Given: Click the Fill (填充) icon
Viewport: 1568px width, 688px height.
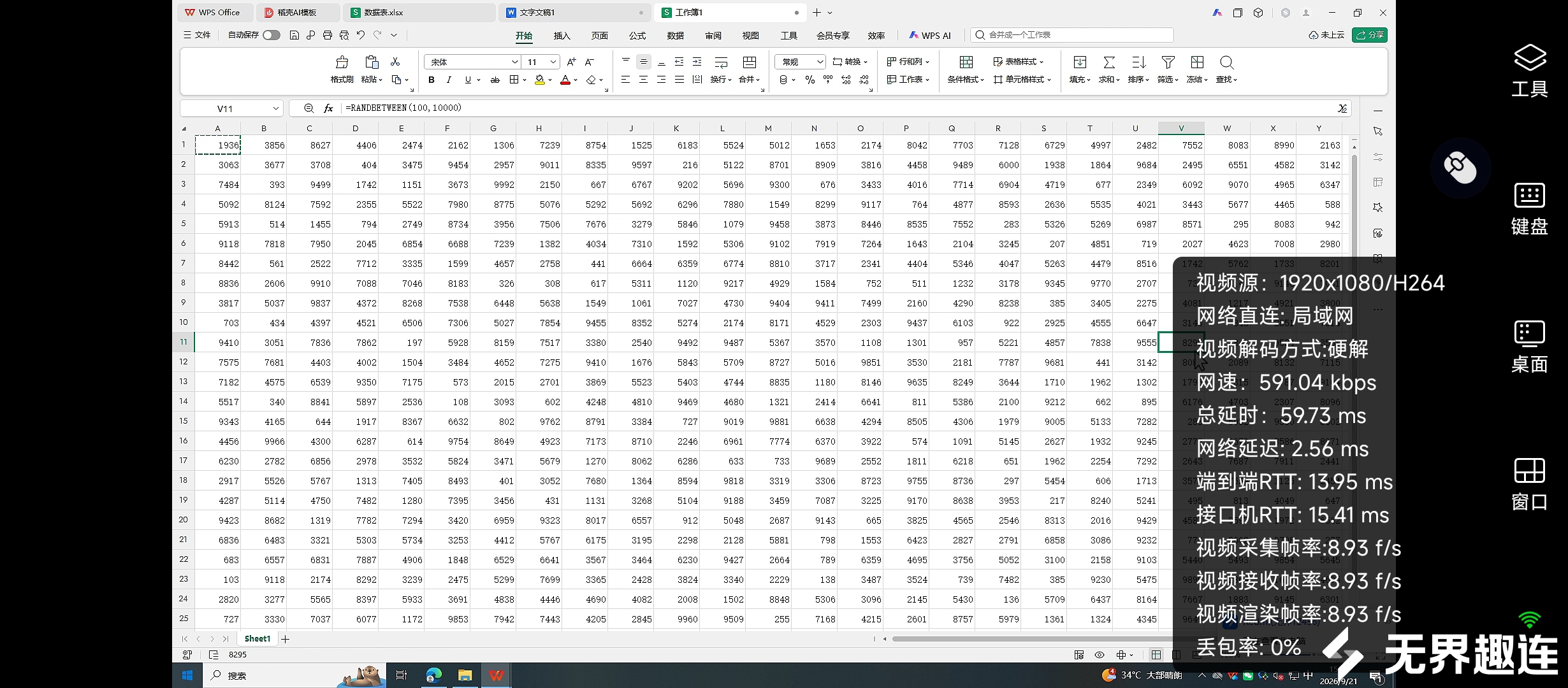Looking at the screenshot, I should [x=1080, y=62].
